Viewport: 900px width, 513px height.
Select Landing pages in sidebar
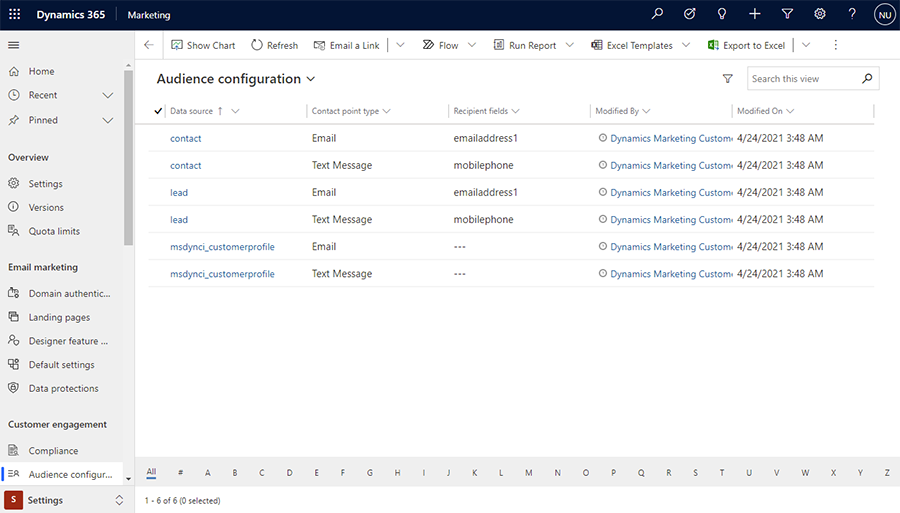59,317
